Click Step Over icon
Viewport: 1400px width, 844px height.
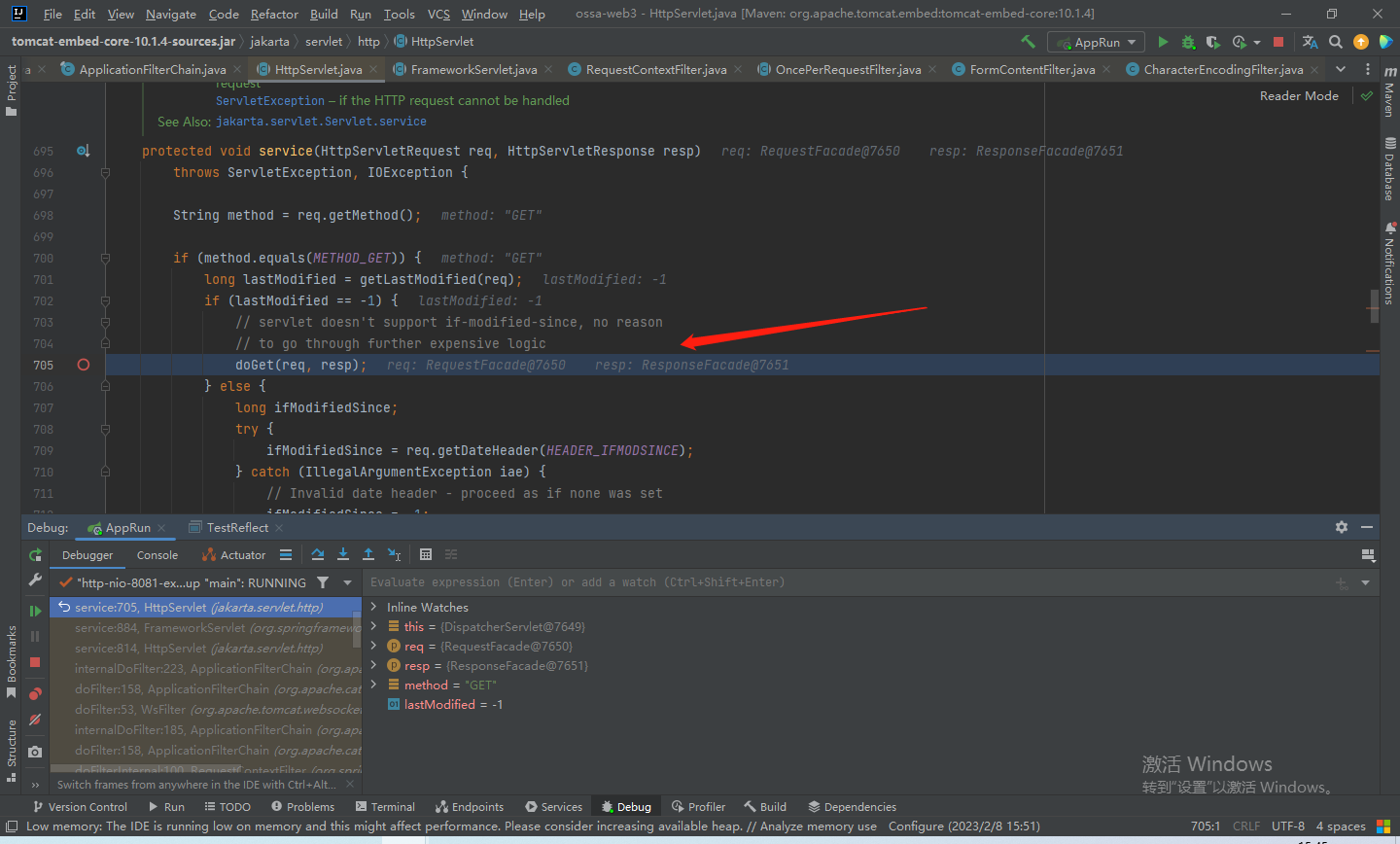click(318, 554)
